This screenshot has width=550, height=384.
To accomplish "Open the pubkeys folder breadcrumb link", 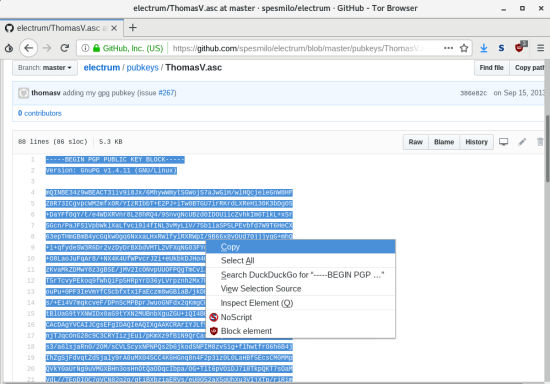I will 142,68.
